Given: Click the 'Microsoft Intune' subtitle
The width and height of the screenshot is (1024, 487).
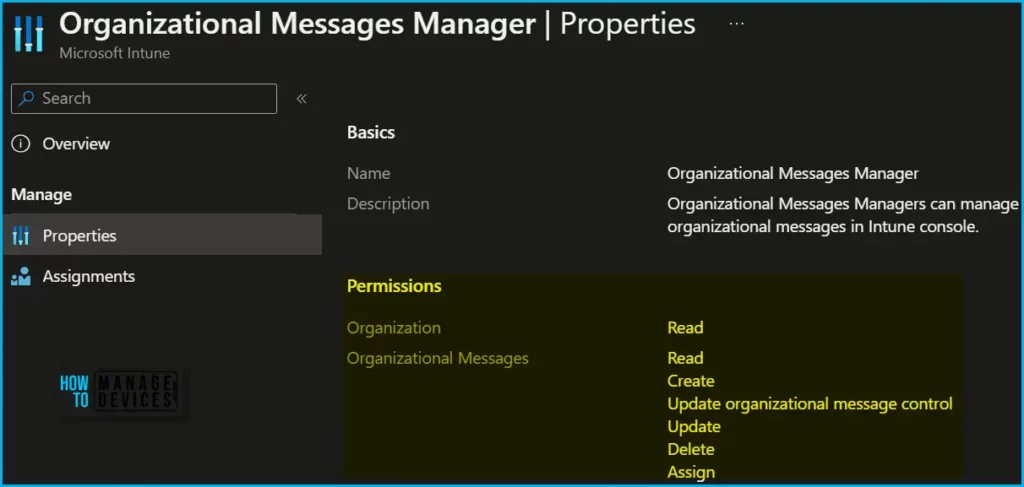Looking at the screenshot, I should [114, 54].
